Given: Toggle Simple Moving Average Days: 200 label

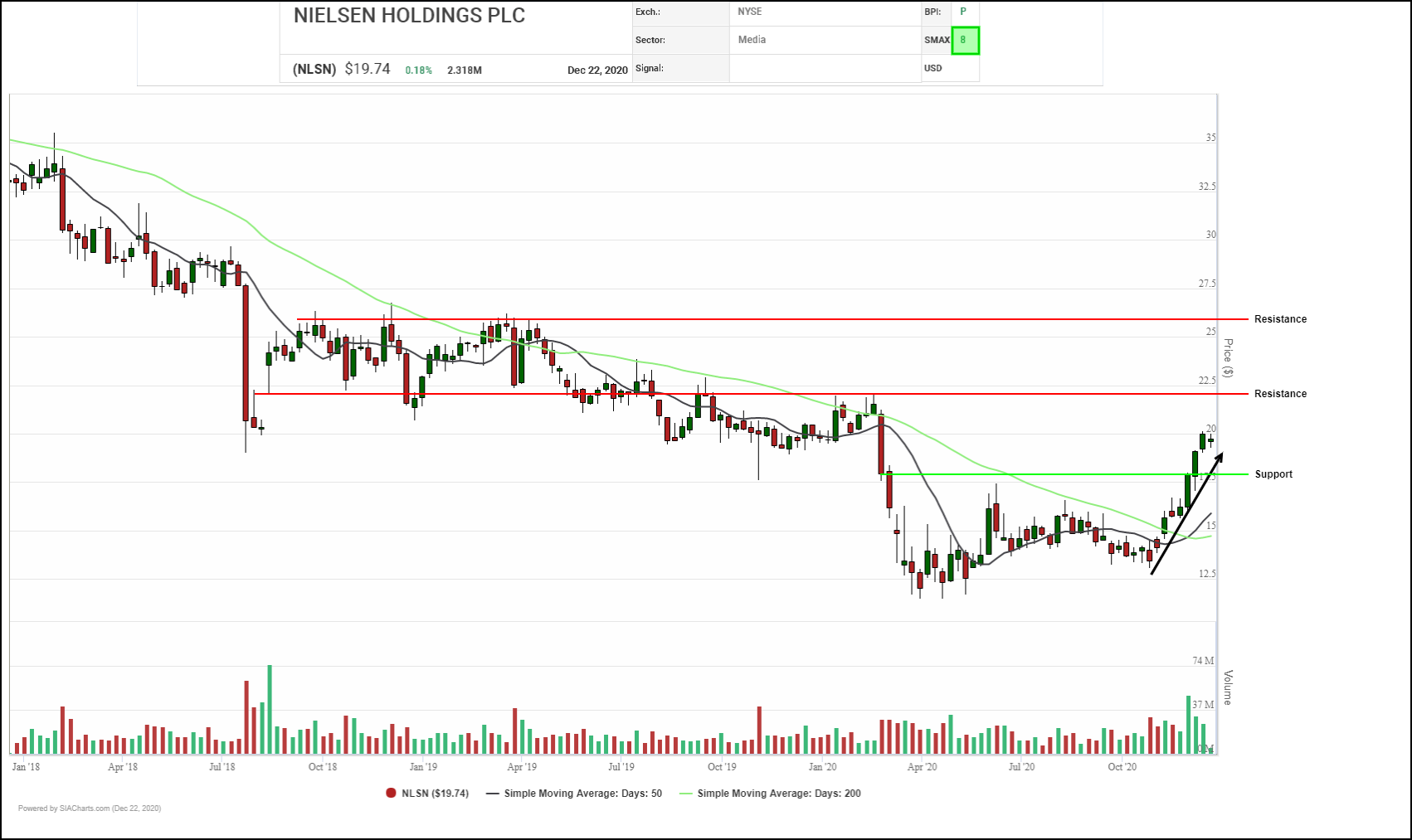Looking at the screenshot, I should tap(778, 794).
